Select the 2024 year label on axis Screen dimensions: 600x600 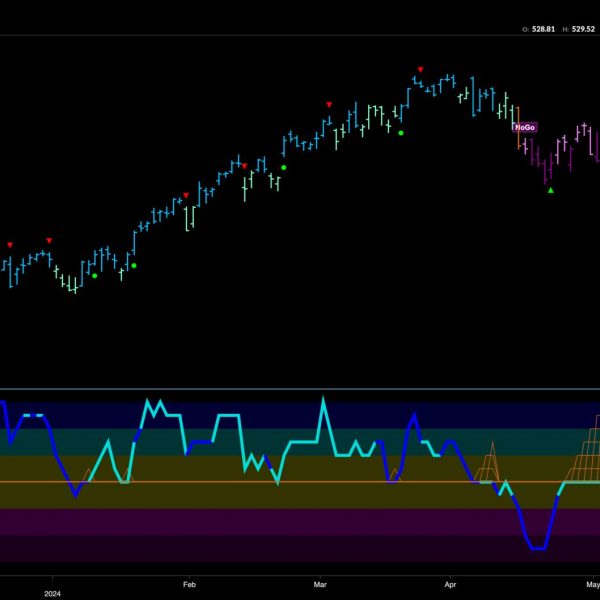click(52, 594)
